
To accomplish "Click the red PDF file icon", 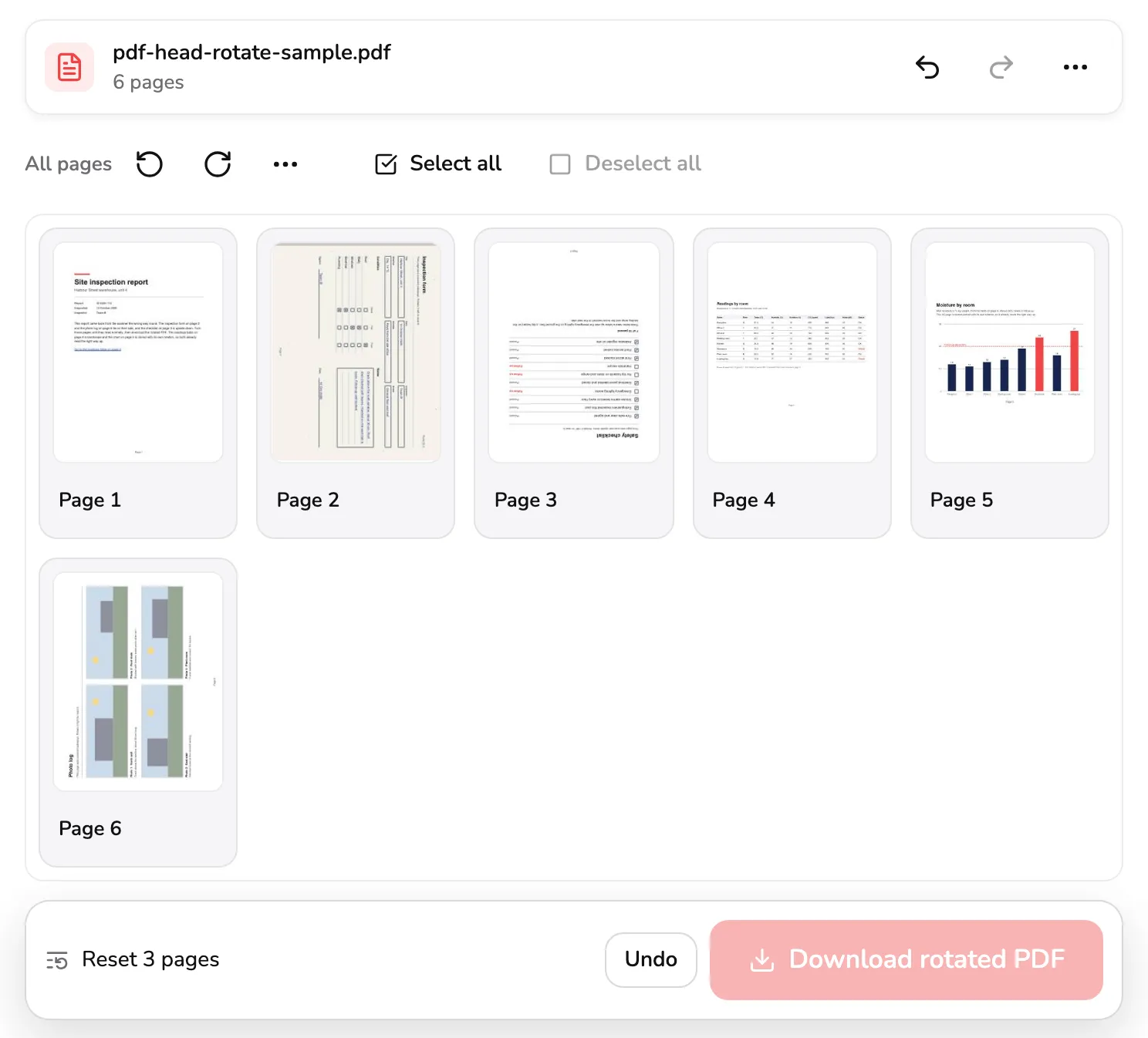I will click(x=69, y=67).
